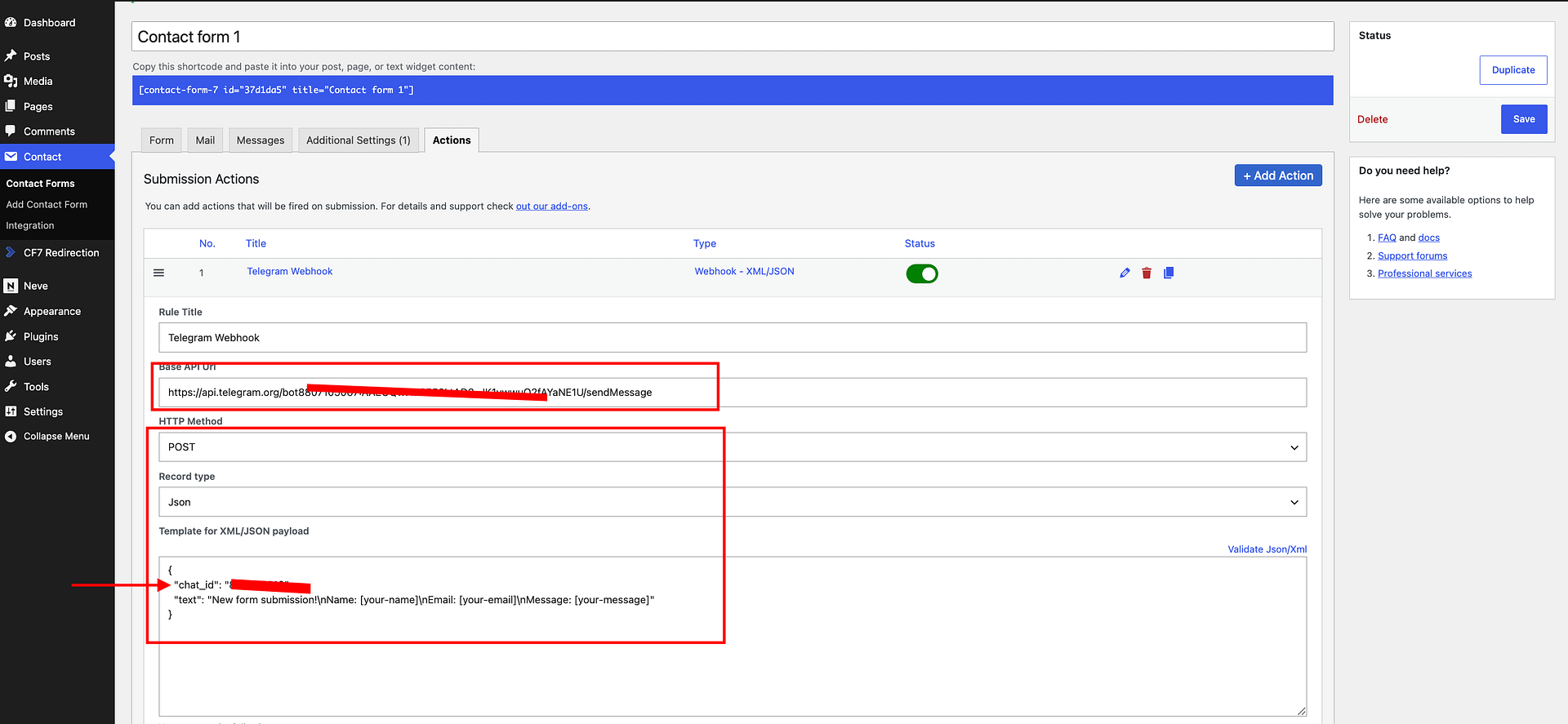Open the HTTP Method dropdown showing POST
The image size is (1568, 724).
coord(733,447)
